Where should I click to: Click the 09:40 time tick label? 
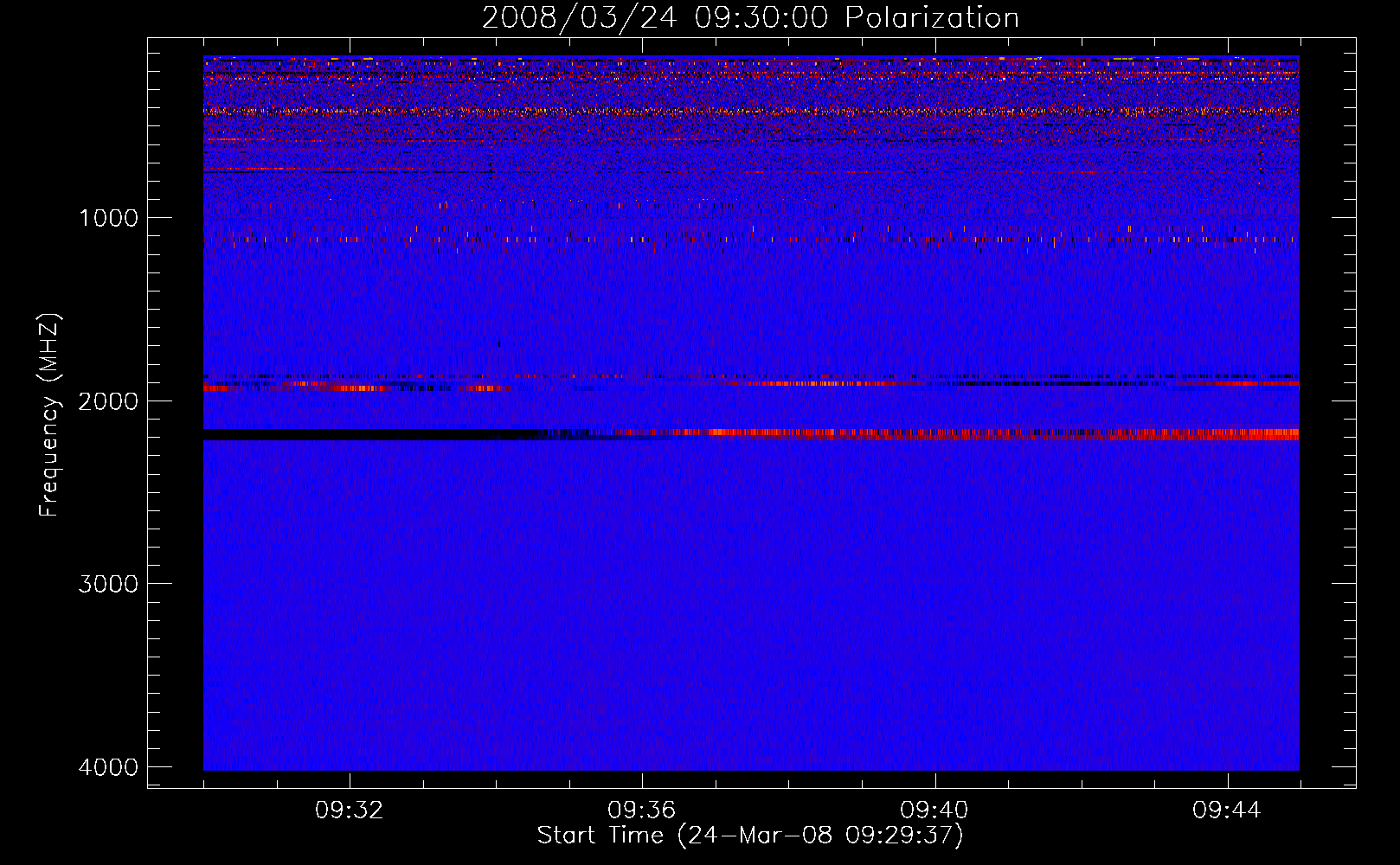coord(934,811)
